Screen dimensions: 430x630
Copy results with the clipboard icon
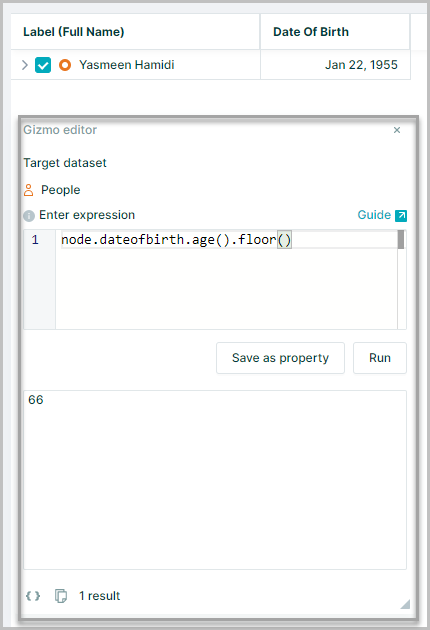tap(61, 595)
